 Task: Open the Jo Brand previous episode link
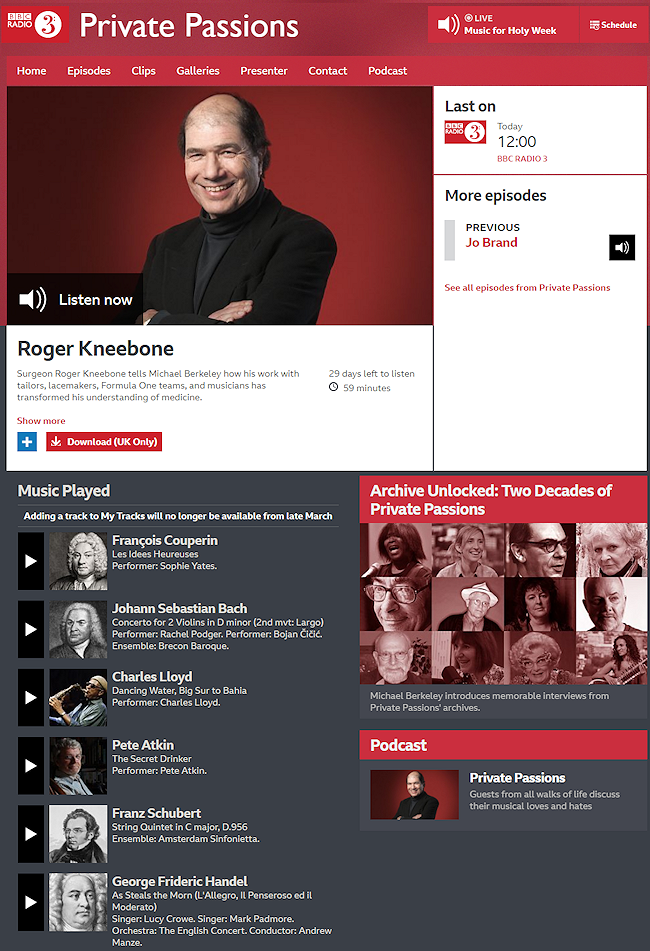coord(492,243)
